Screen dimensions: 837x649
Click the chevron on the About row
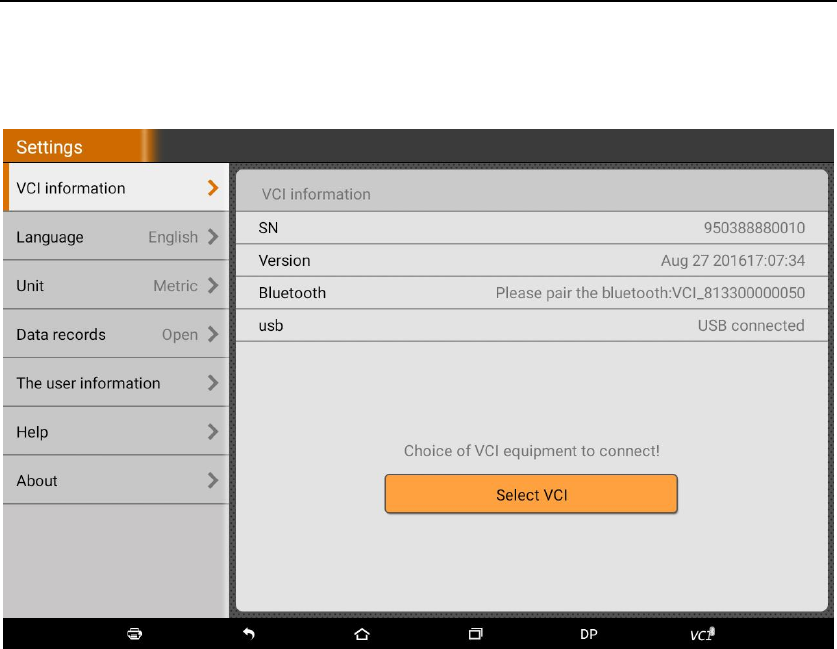213,480
